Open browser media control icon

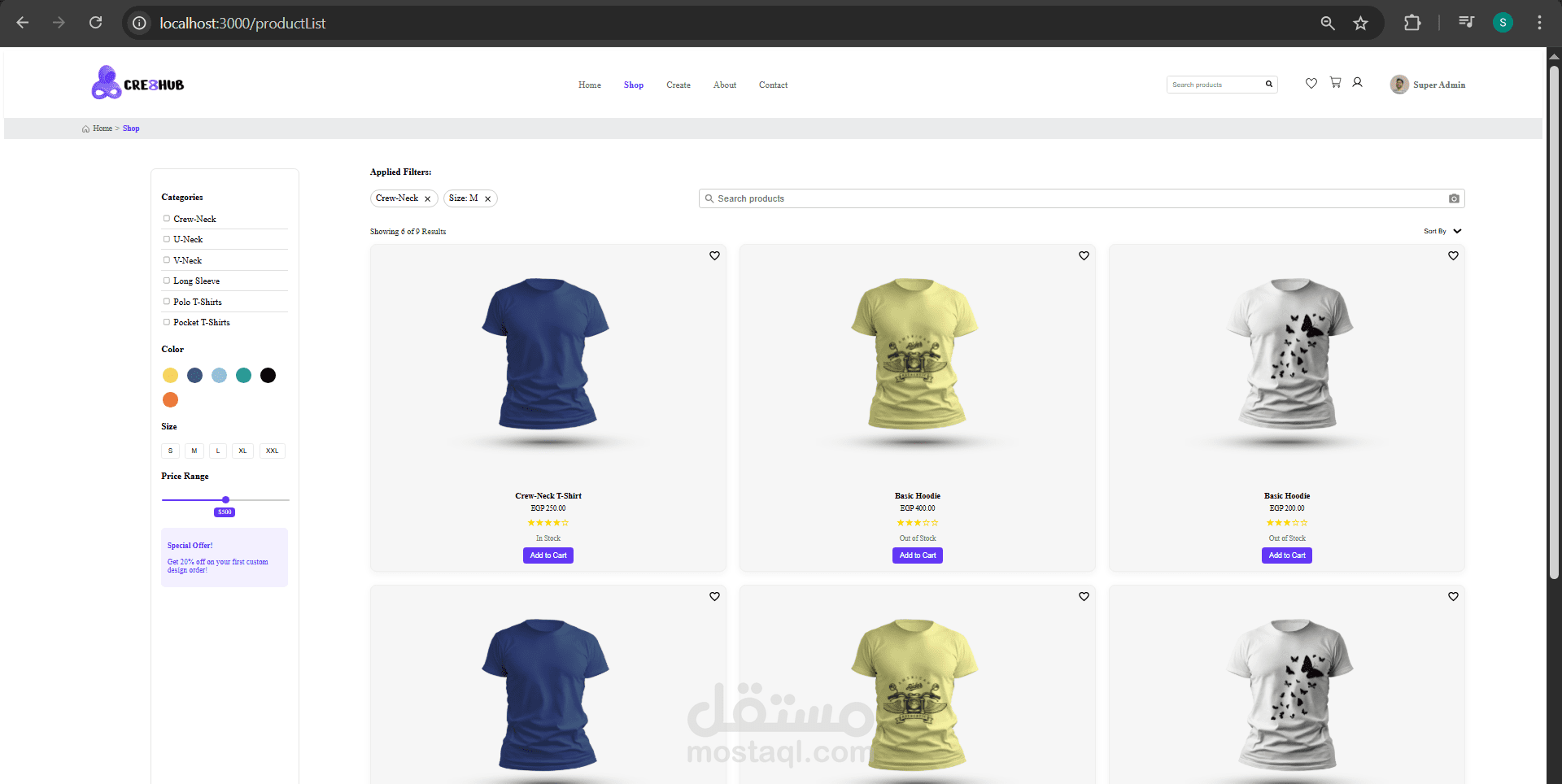click(x=1466, y=23)
